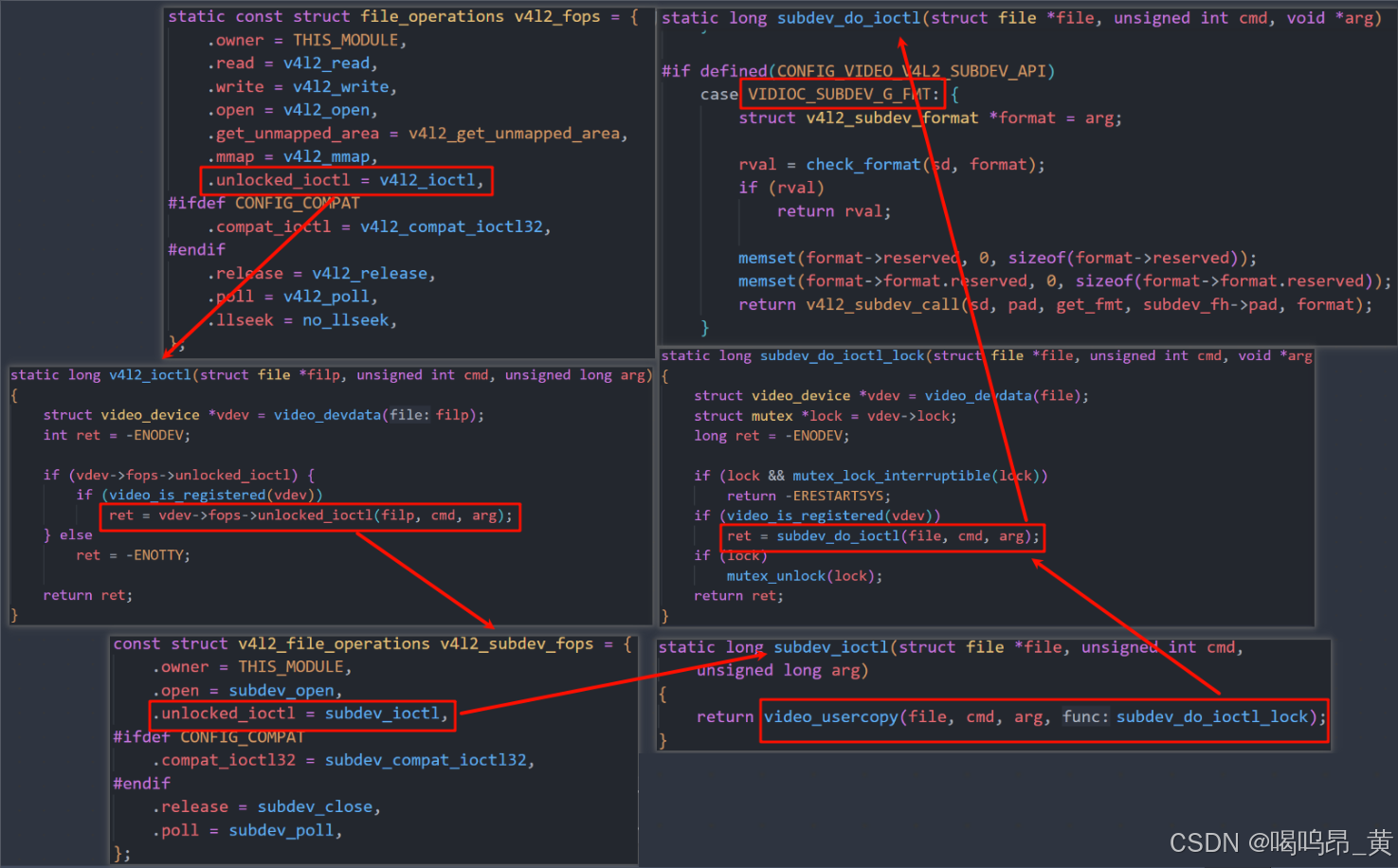Select the '.release = v4l2_release,' line

tap(321, 273)
